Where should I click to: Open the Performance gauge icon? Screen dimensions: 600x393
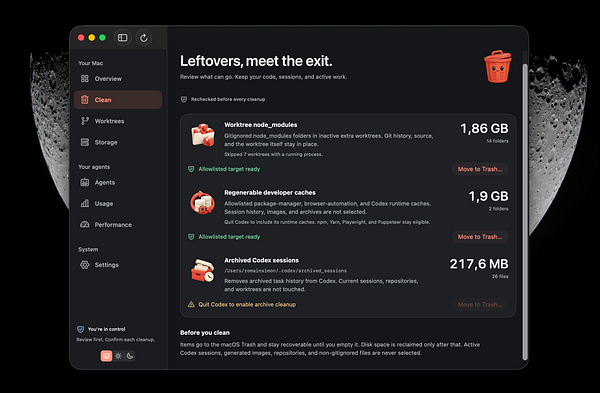85,225
